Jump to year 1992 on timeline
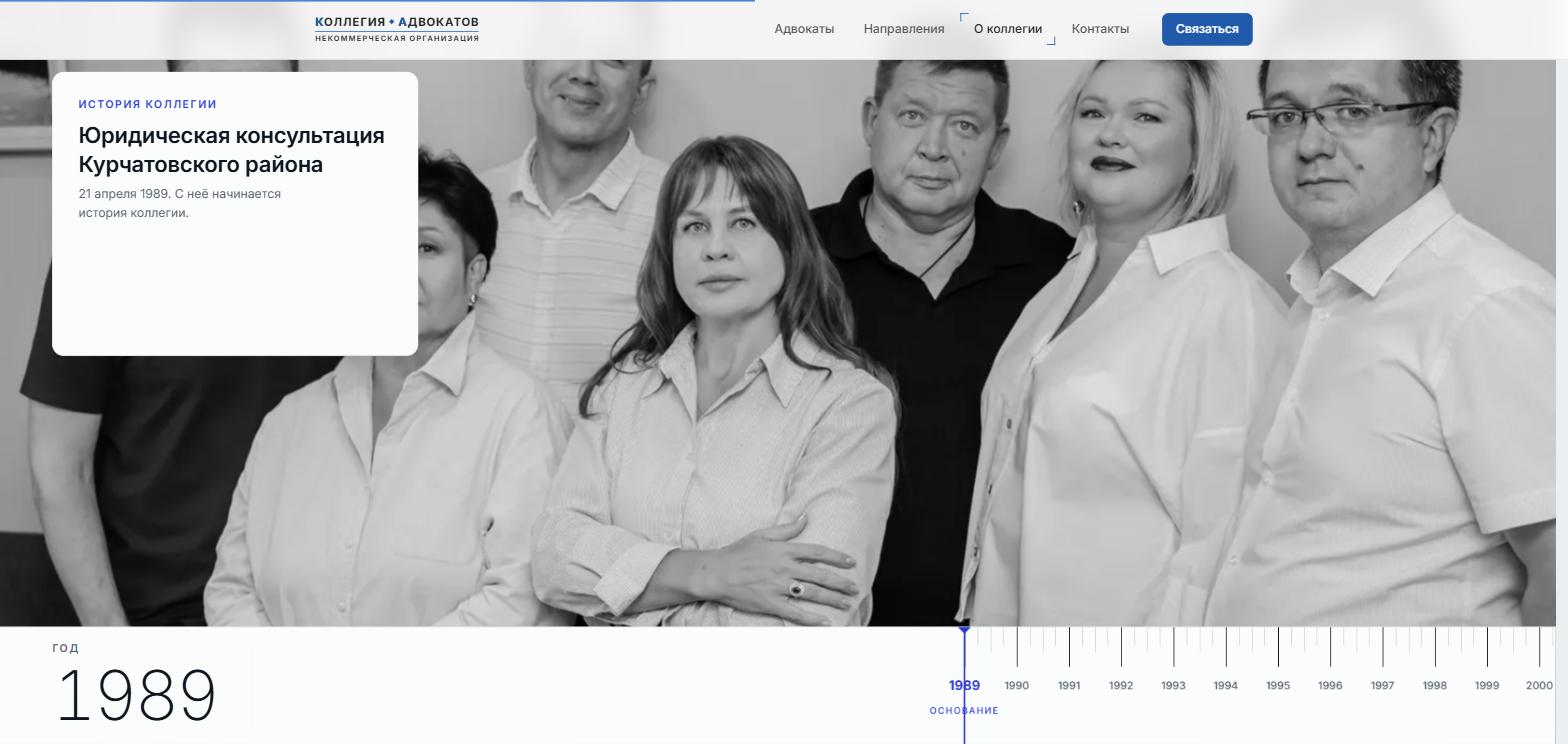The width and height of the screenshot is (1568, 744). point(1121,686)
